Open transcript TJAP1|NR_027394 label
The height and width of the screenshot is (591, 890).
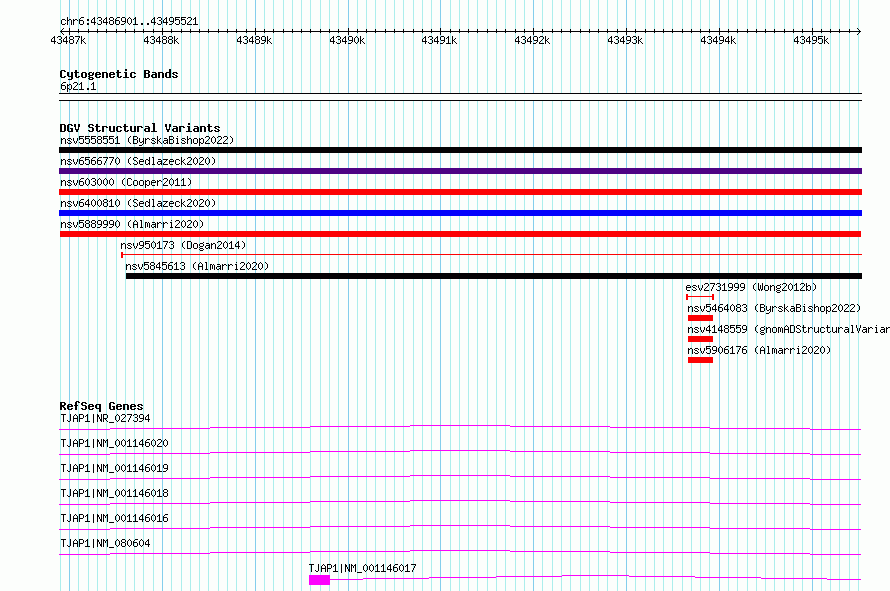[x=105, y=418]
